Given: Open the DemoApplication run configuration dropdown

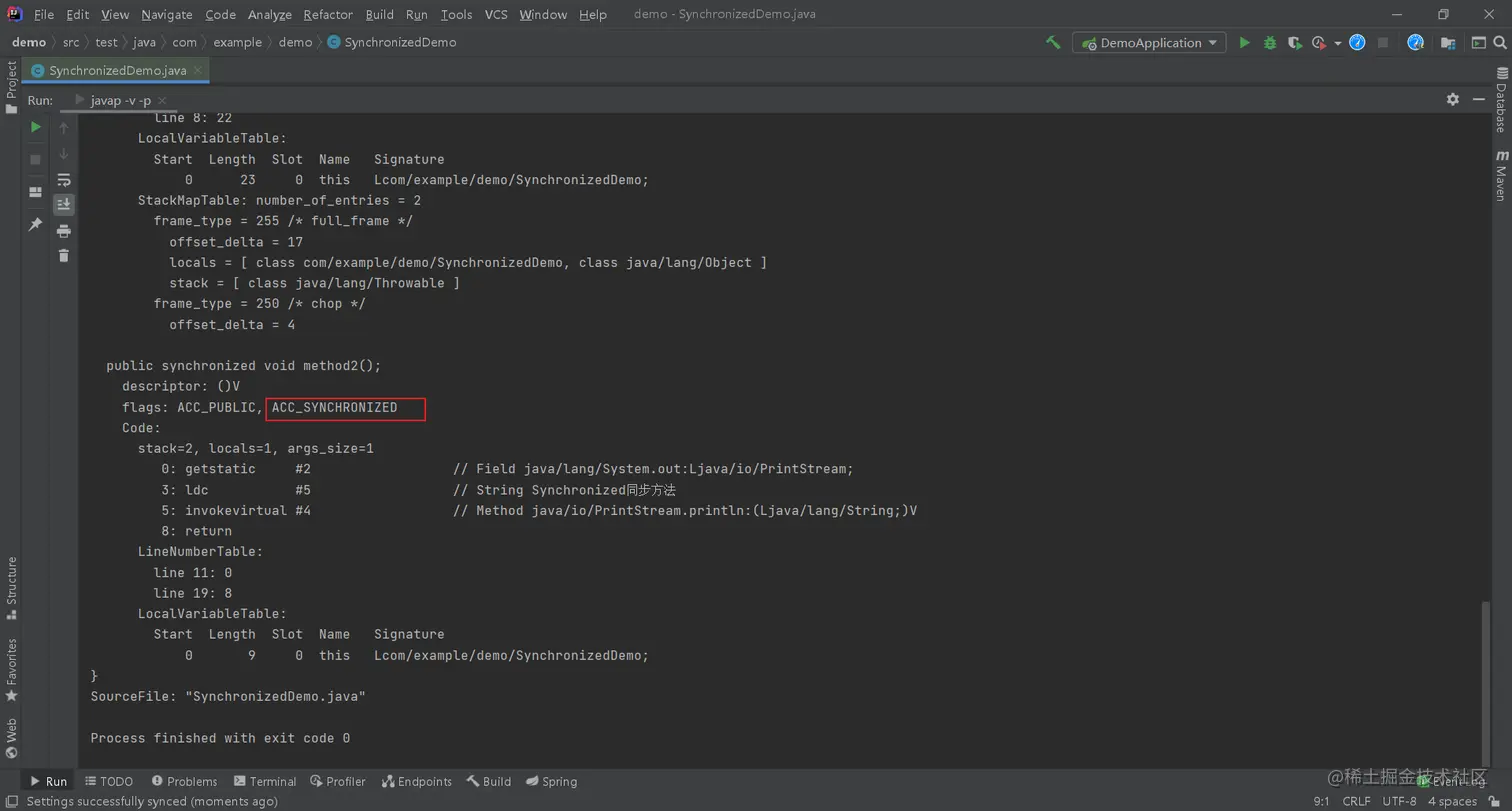Looking at the screenshot, I should point(1149,43).
